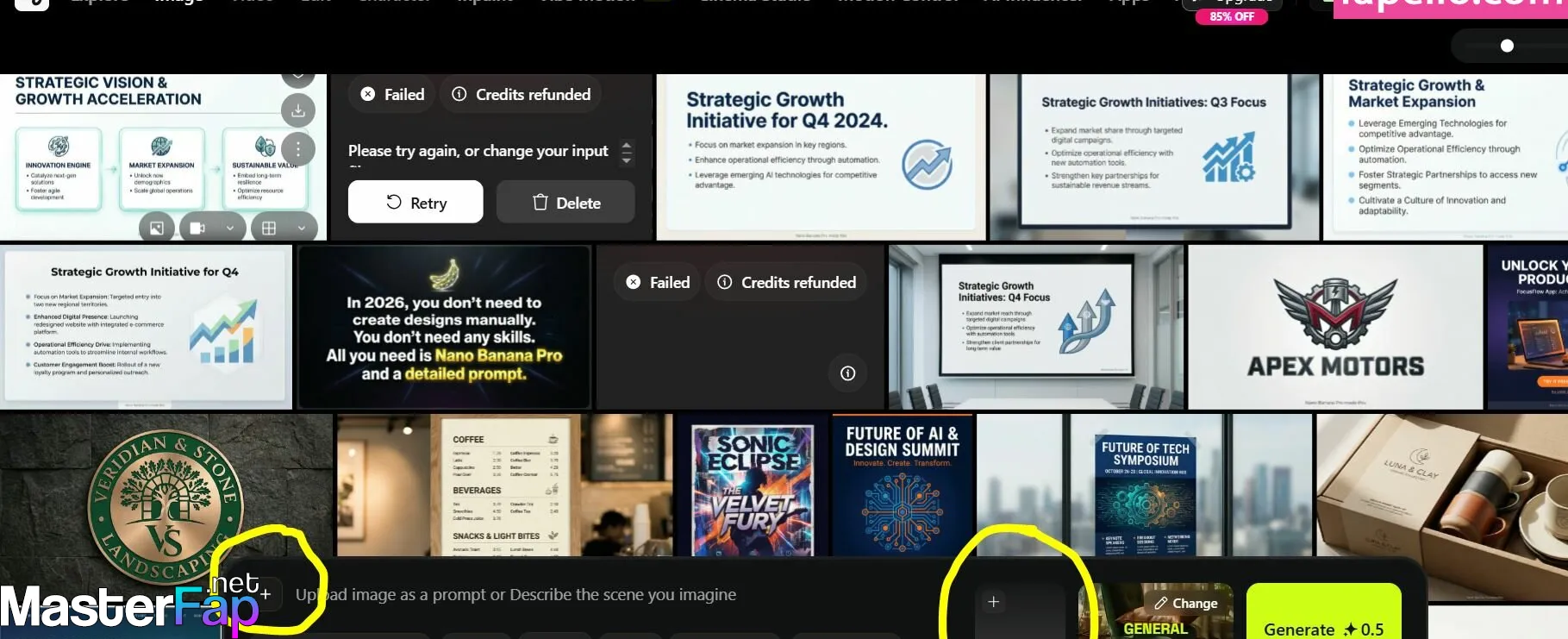1568x639 pixels.
Task: Click the info icon on second failed card
Action: pos(848,373)
